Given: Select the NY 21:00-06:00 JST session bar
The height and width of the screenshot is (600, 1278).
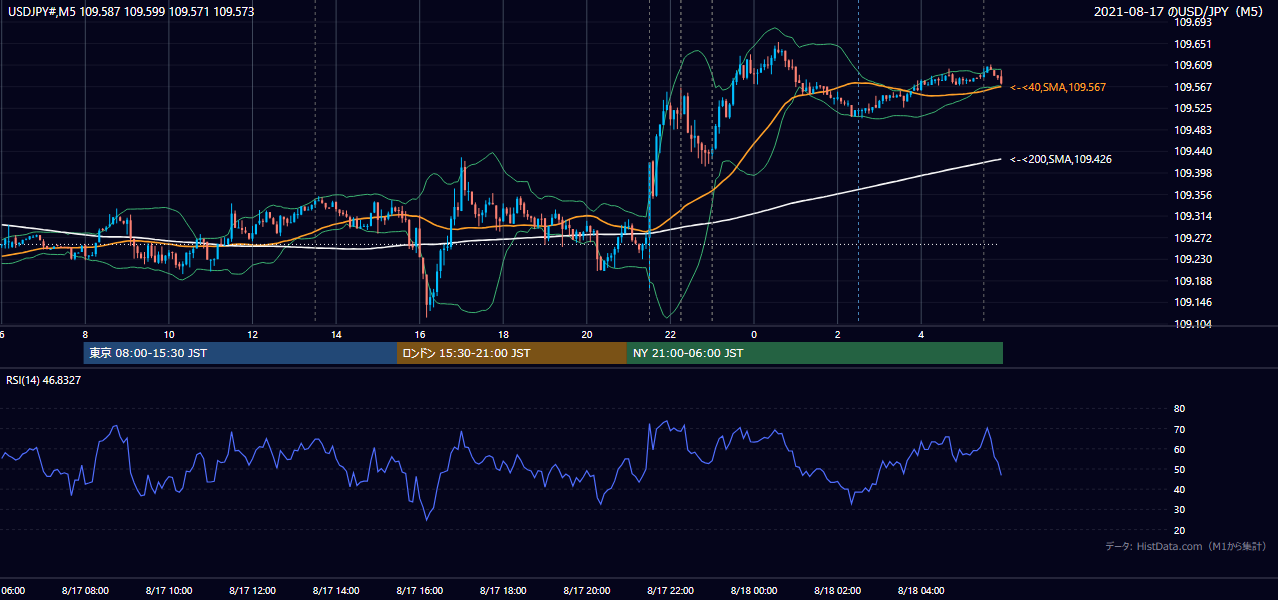Looking at the screenshot, I should pos(815,353).
